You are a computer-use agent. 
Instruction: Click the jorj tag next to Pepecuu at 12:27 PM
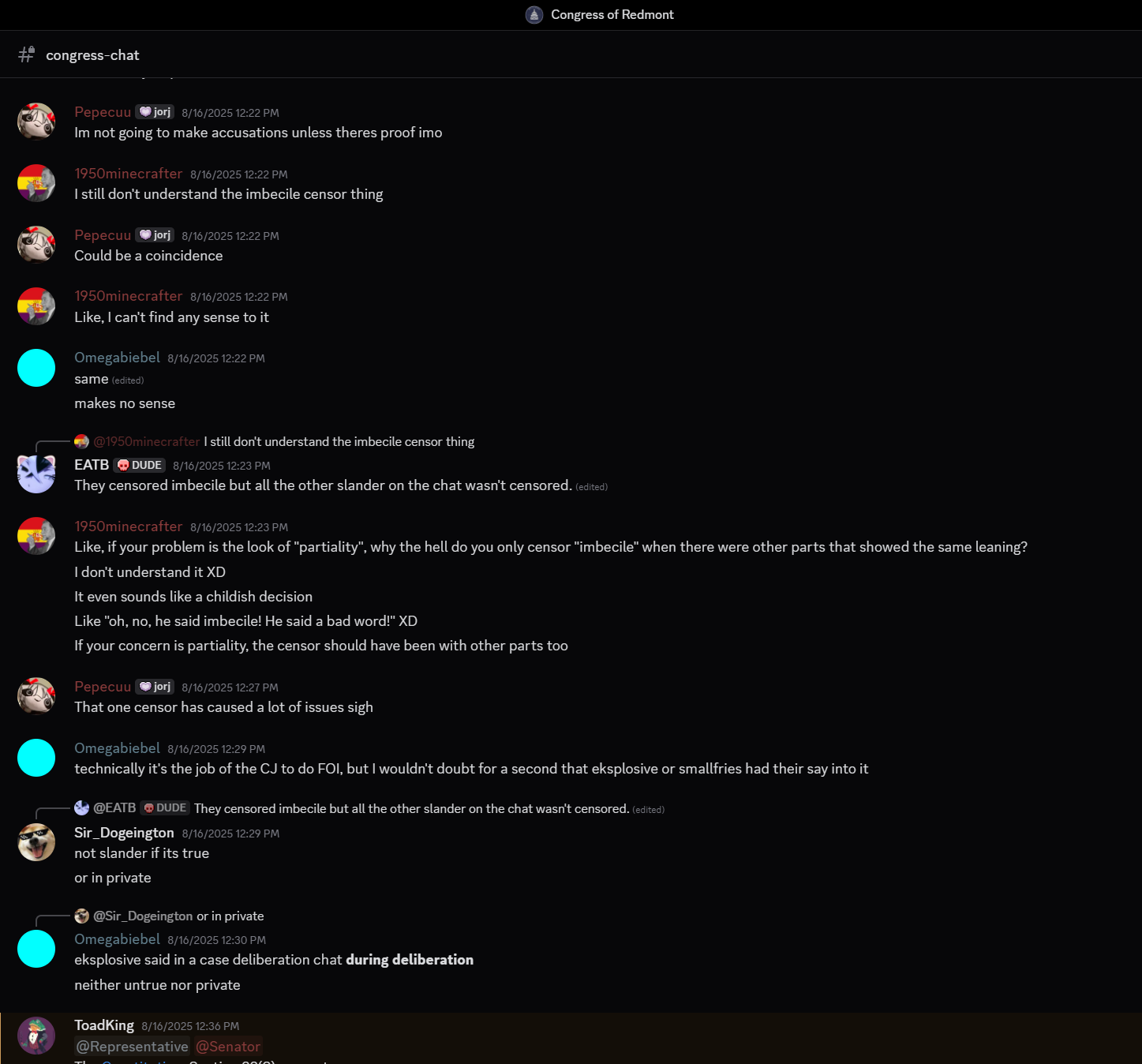(155, 687)
